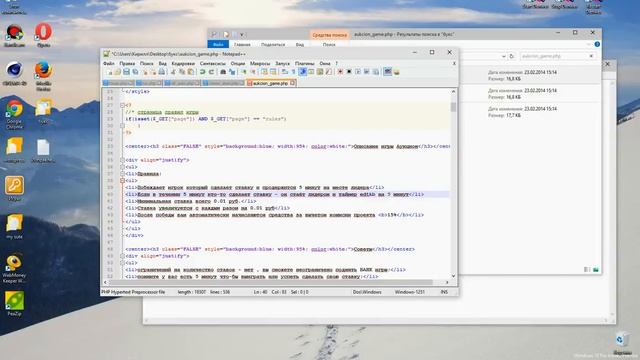
Task: Open Find with the binoculars icon
Action: click(x=223, y=72)
